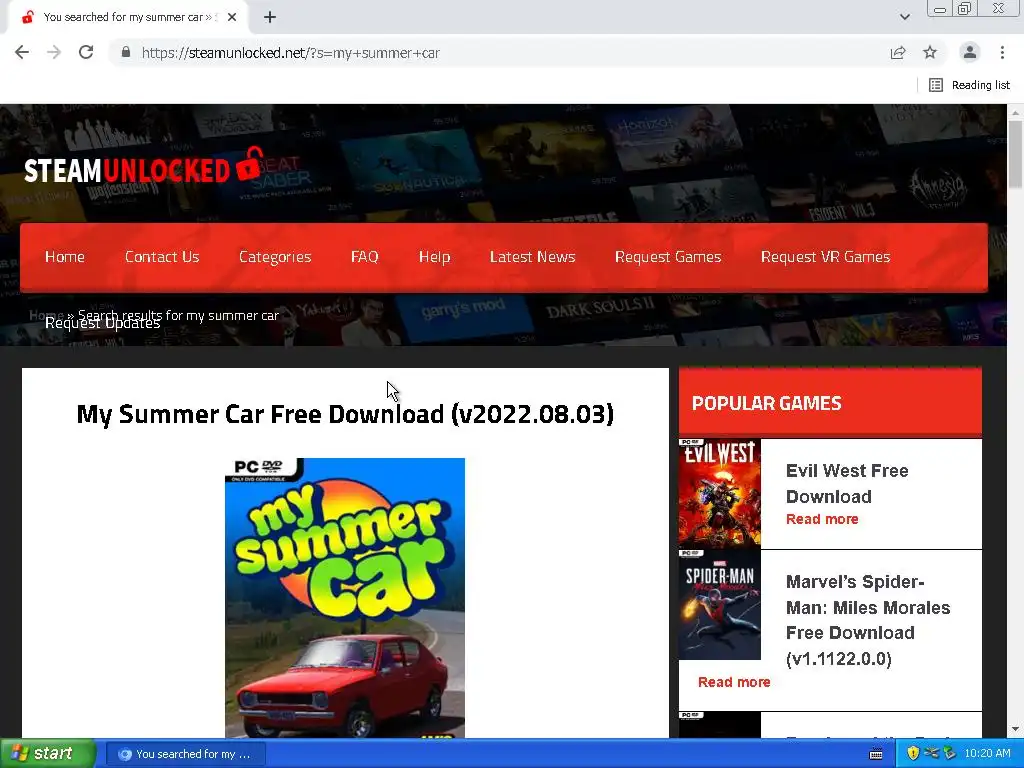Screen dimensions: 1024x768
Task: Click the taskbar clock showing 10:20 AM
Action: click(987, 754)
